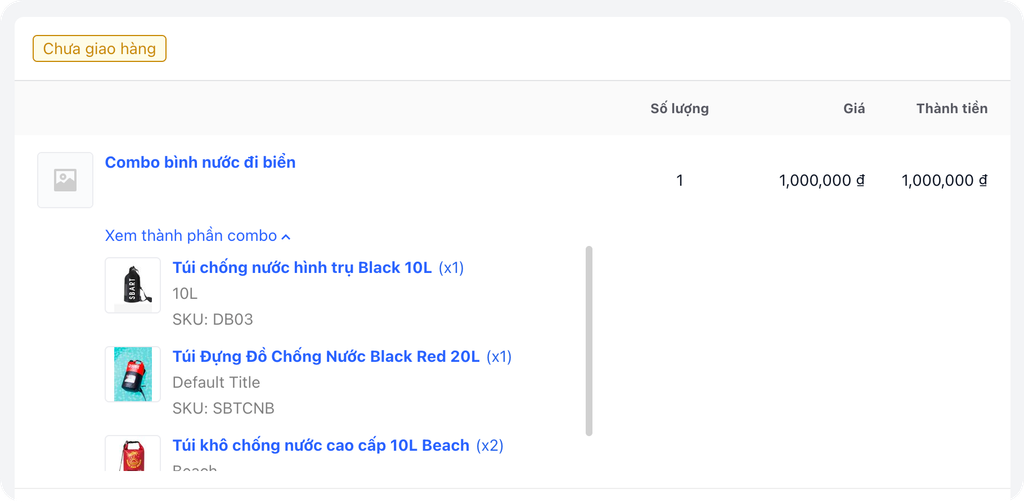The width and height of the screenshot is (1024, 502).
Task: Click the "Default Title" variant text
Action: click(x=216, y=382)
